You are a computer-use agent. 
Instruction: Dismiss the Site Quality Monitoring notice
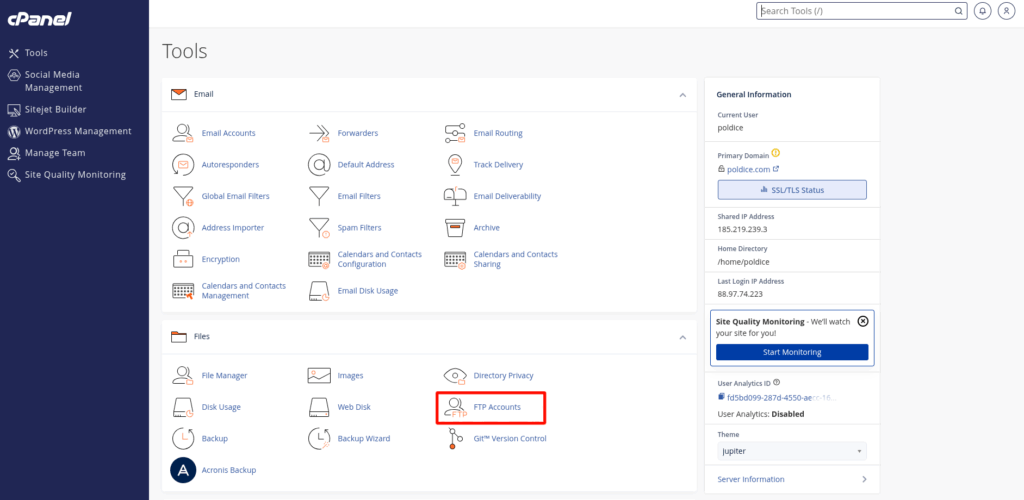coord(863,321)
